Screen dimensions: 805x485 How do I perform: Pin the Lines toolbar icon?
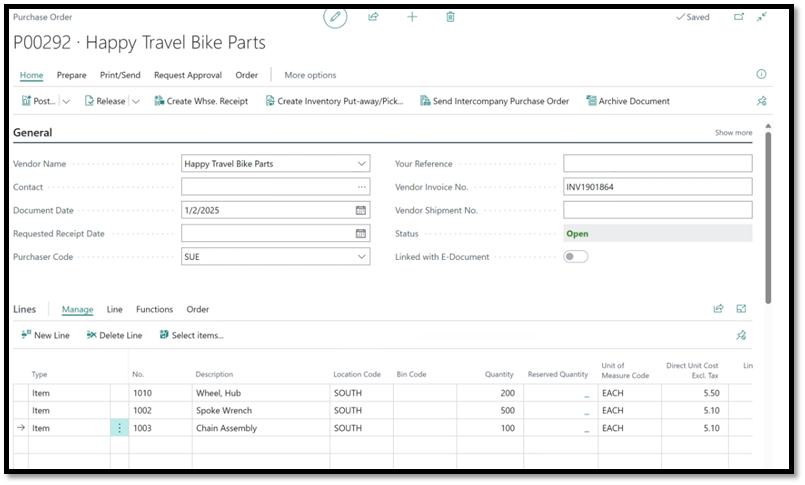(741, 335)
